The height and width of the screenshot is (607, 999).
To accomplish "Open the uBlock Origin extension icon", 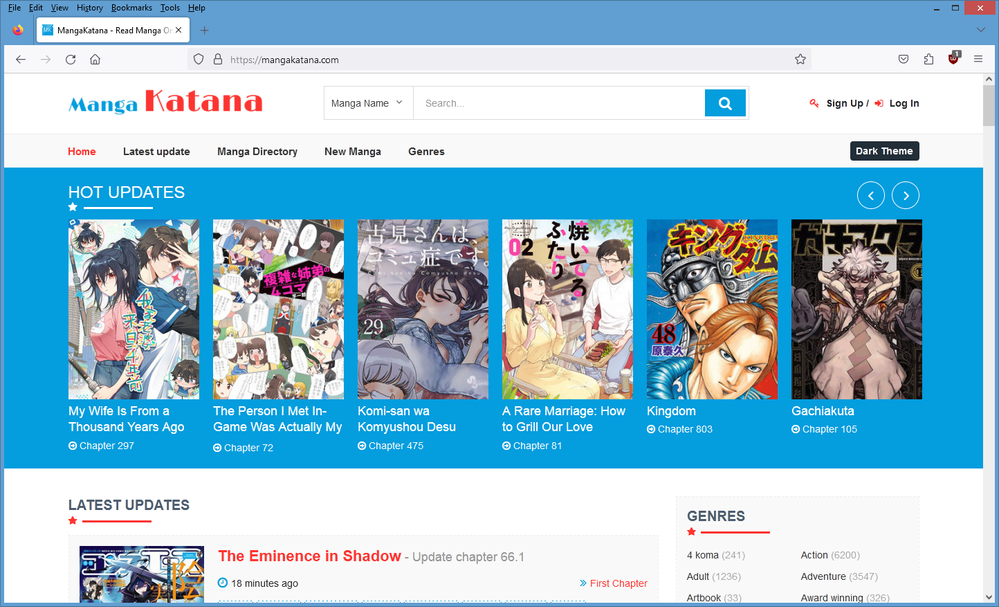I will coord(954,58).
